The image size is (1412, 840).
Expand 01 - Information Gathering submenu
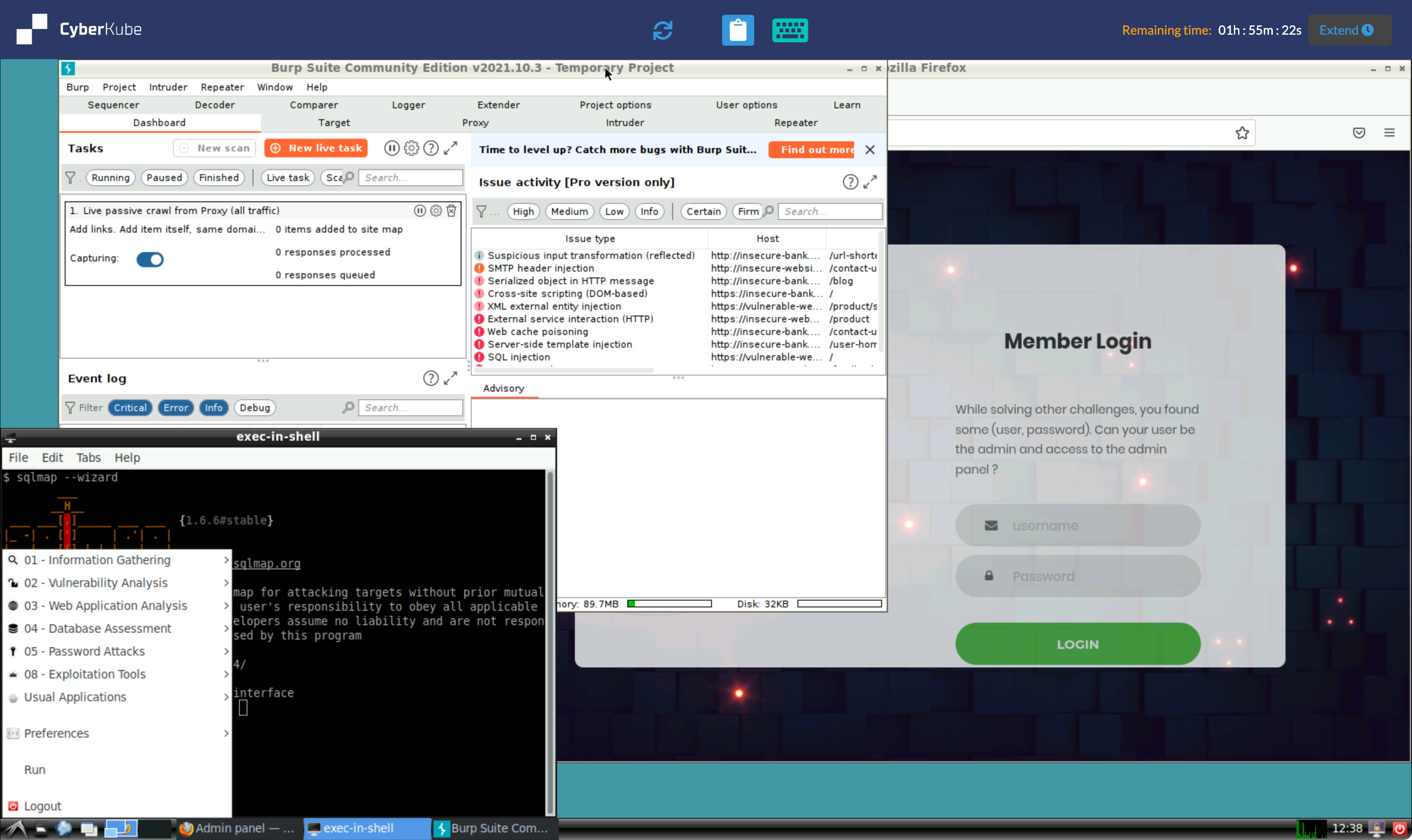[x=118, y=560]
